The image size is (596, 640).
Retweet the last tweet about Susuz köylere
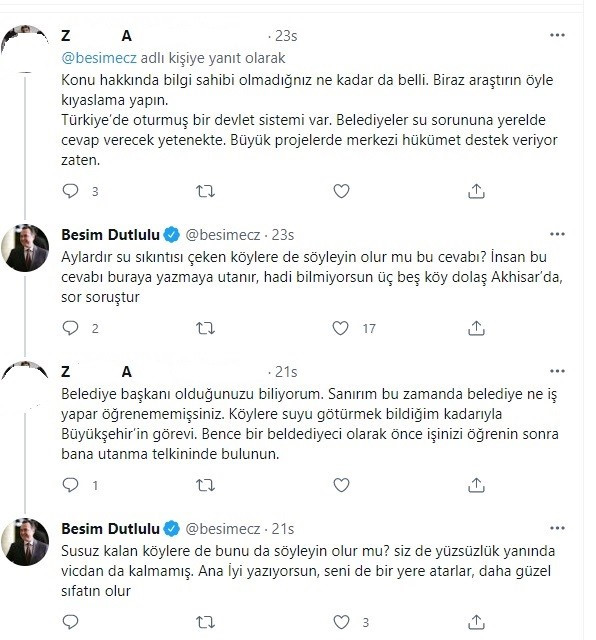(x=205, y=622)
